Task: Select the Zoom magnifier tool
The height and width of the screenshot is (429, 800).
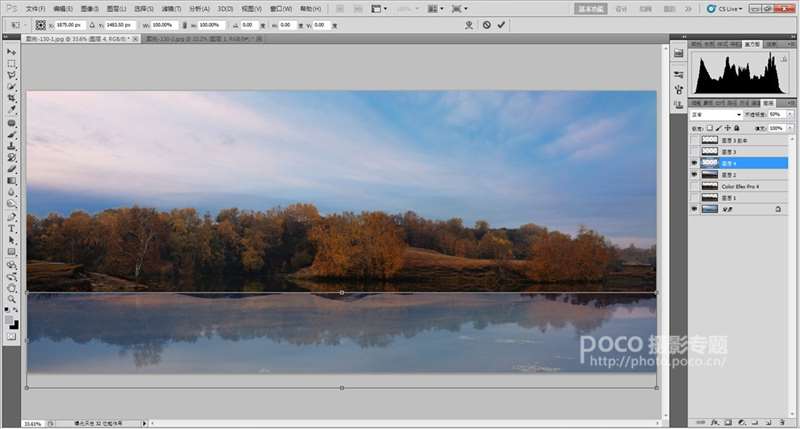Action: [x=12, y=299]
